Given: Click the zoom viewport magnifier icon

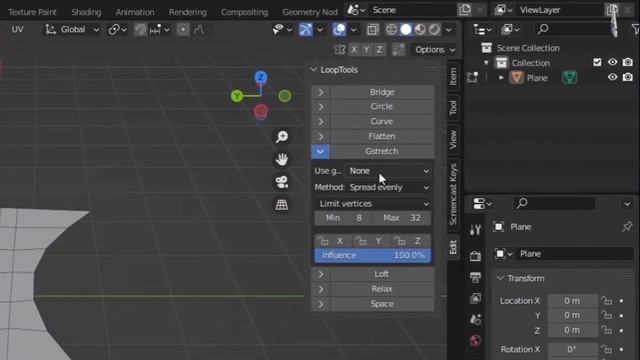Looking at the screenshot, I should tap(282, 136).
